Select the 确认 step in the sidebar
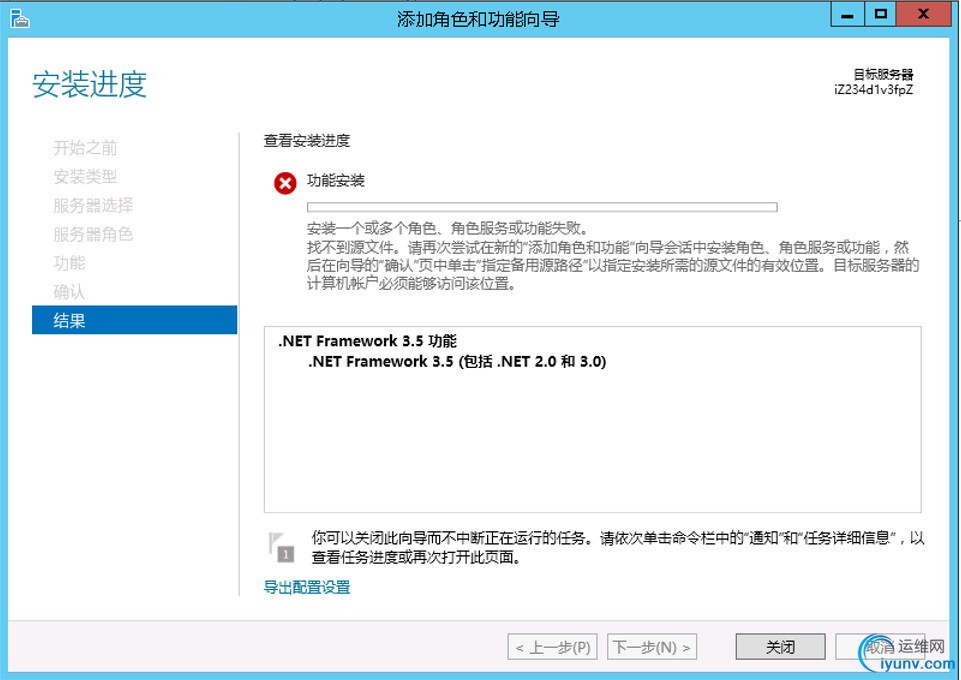Screen dimensions: 961x680 pyautogui.click(x=69, y=292)
